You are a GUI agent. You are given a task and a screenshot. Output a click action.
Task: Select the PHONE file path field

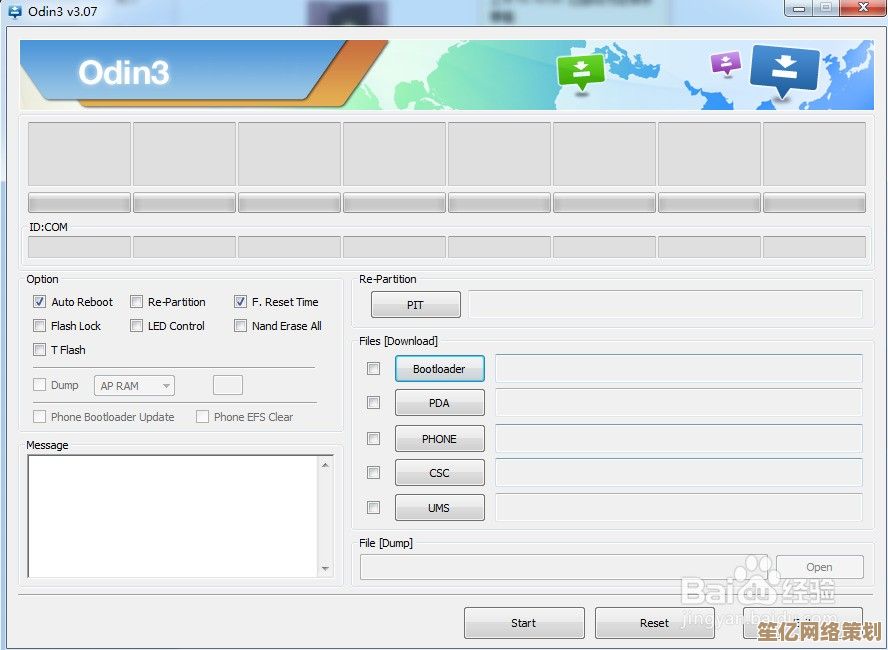coord(678,438)
